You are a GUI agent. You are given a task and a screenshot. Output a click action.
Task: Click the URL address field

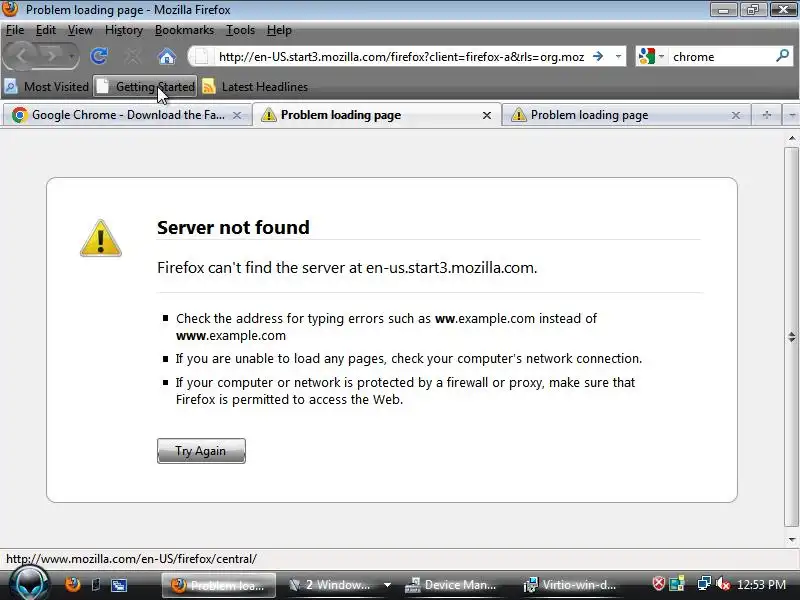click(401, 57)
